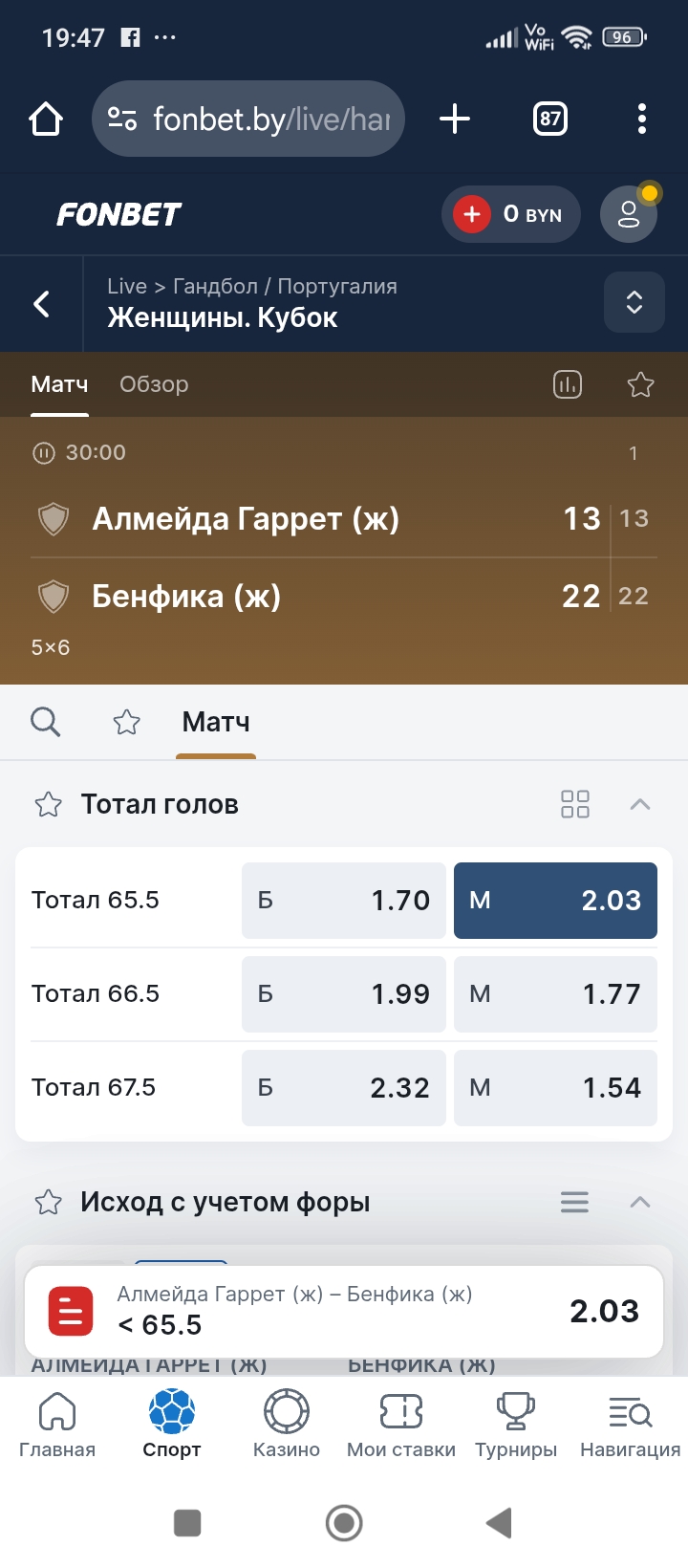
Task: Open list view for handicap outcome
Action: click(x=574, y=1202)
